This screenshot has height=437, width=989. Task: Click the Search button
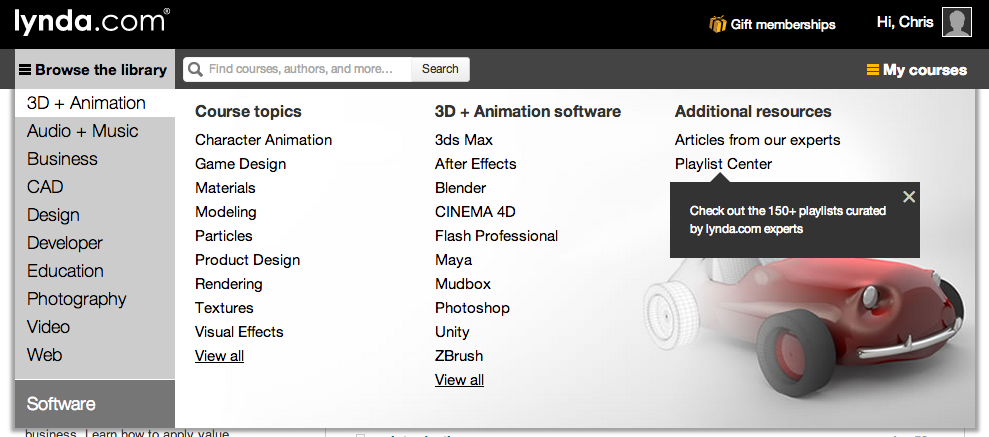440,69
